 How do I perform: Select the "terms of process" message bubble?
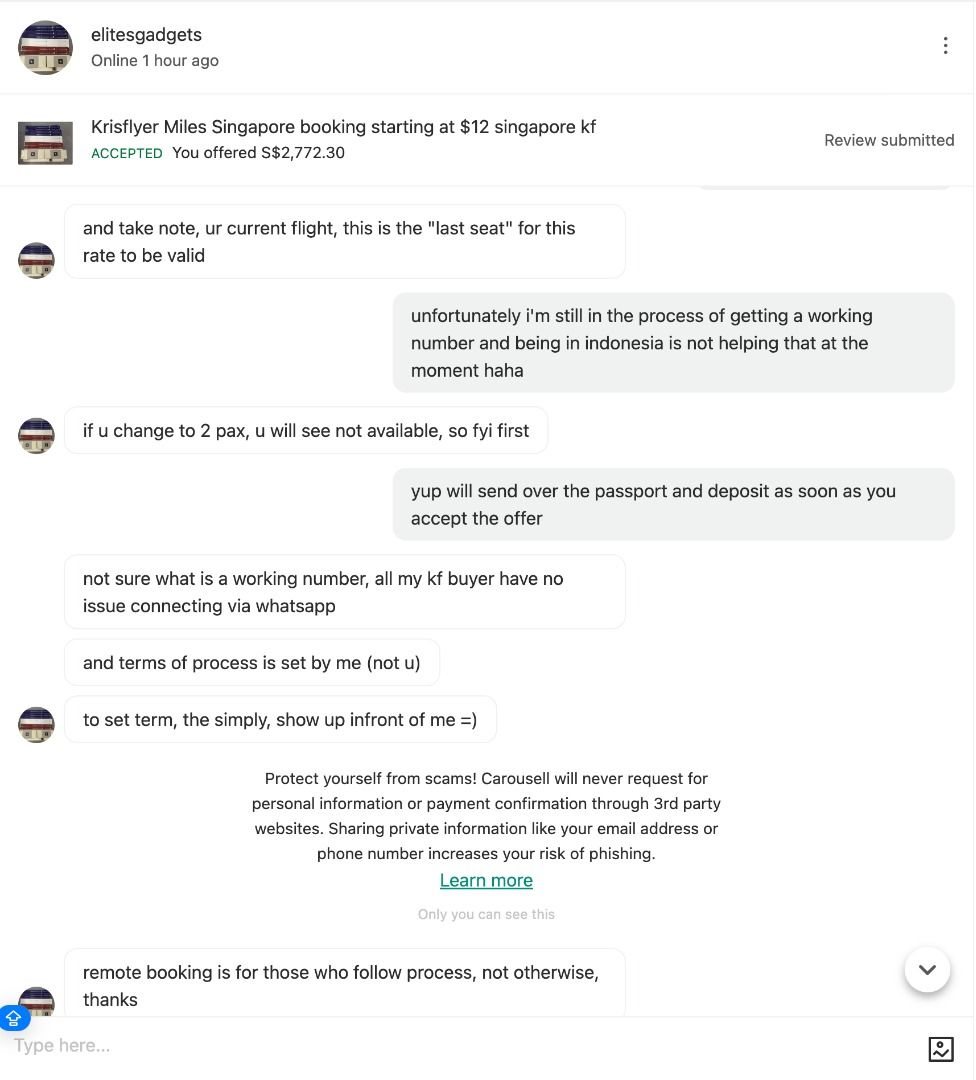(252, 663)
